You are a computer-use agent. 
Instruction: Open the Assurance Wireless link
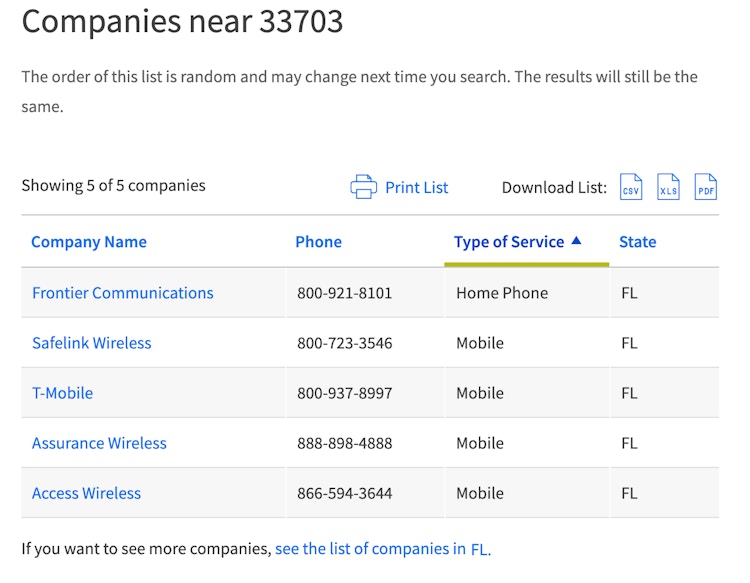click(99, 443)
